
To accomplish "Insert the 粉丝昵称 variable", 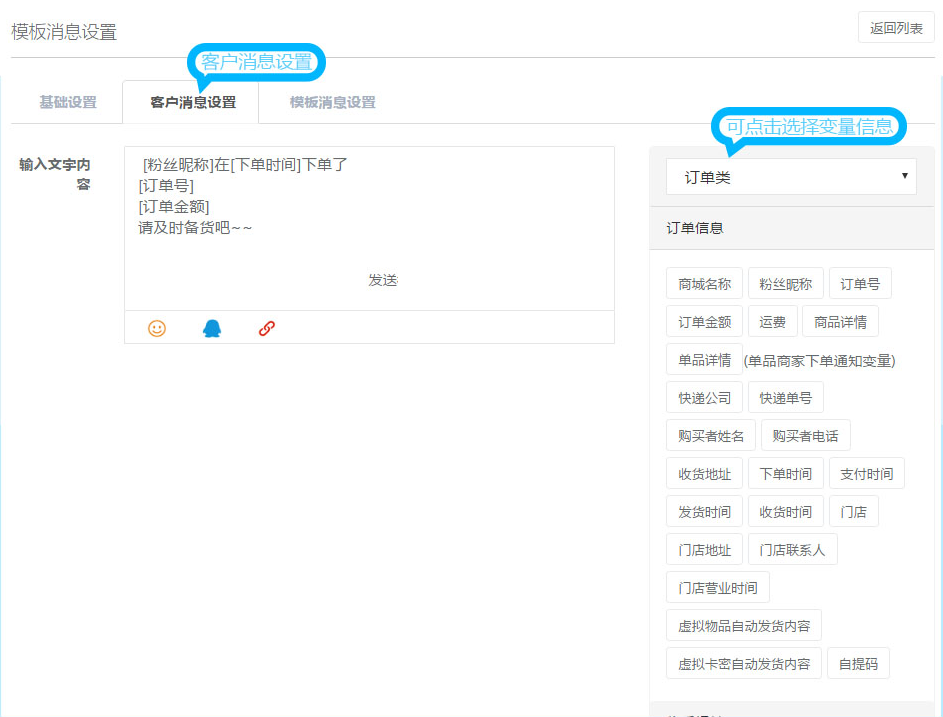I will pos(785,284).
